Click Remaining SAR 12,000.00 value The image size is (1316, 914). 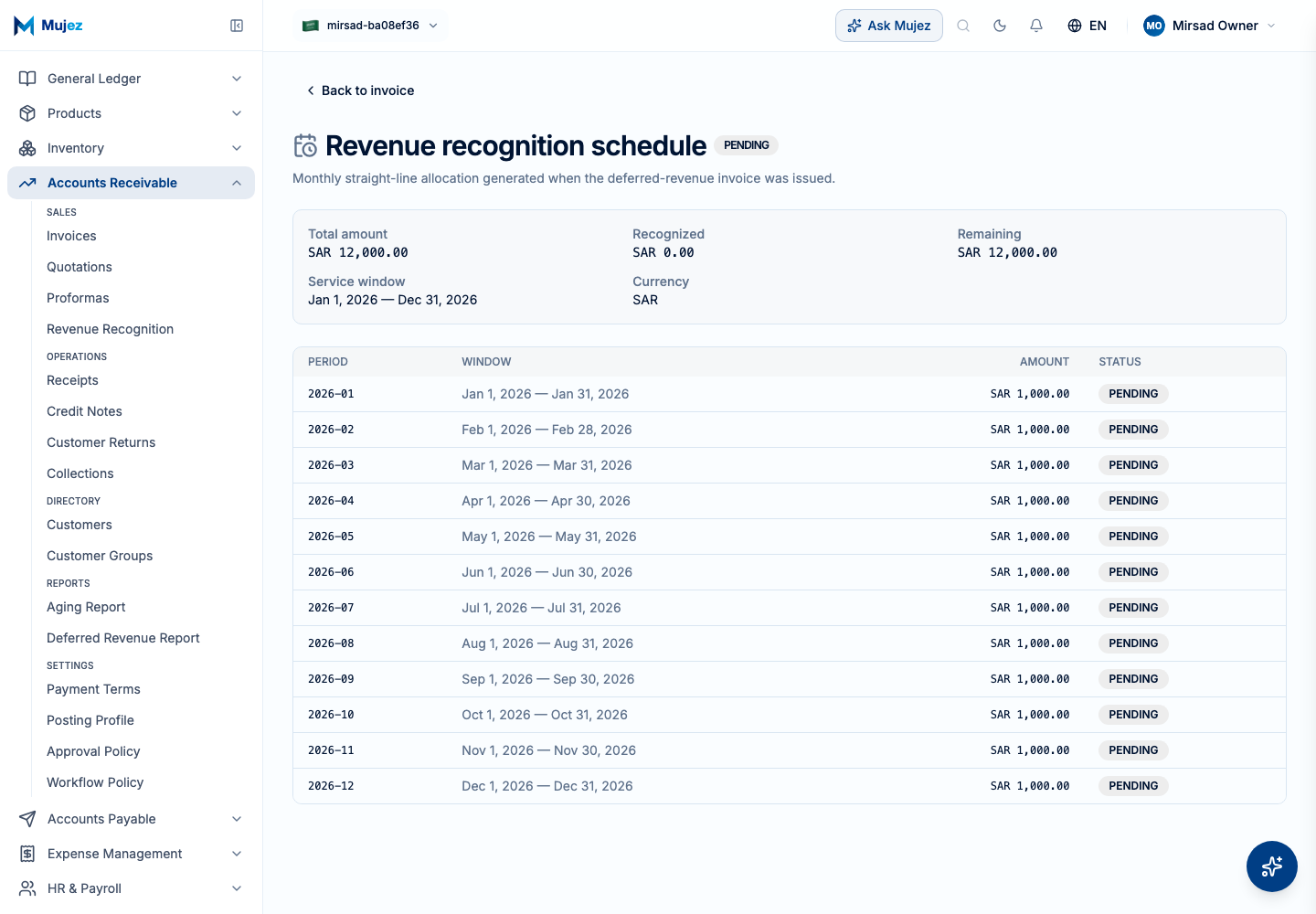[x=1007, y=252]
